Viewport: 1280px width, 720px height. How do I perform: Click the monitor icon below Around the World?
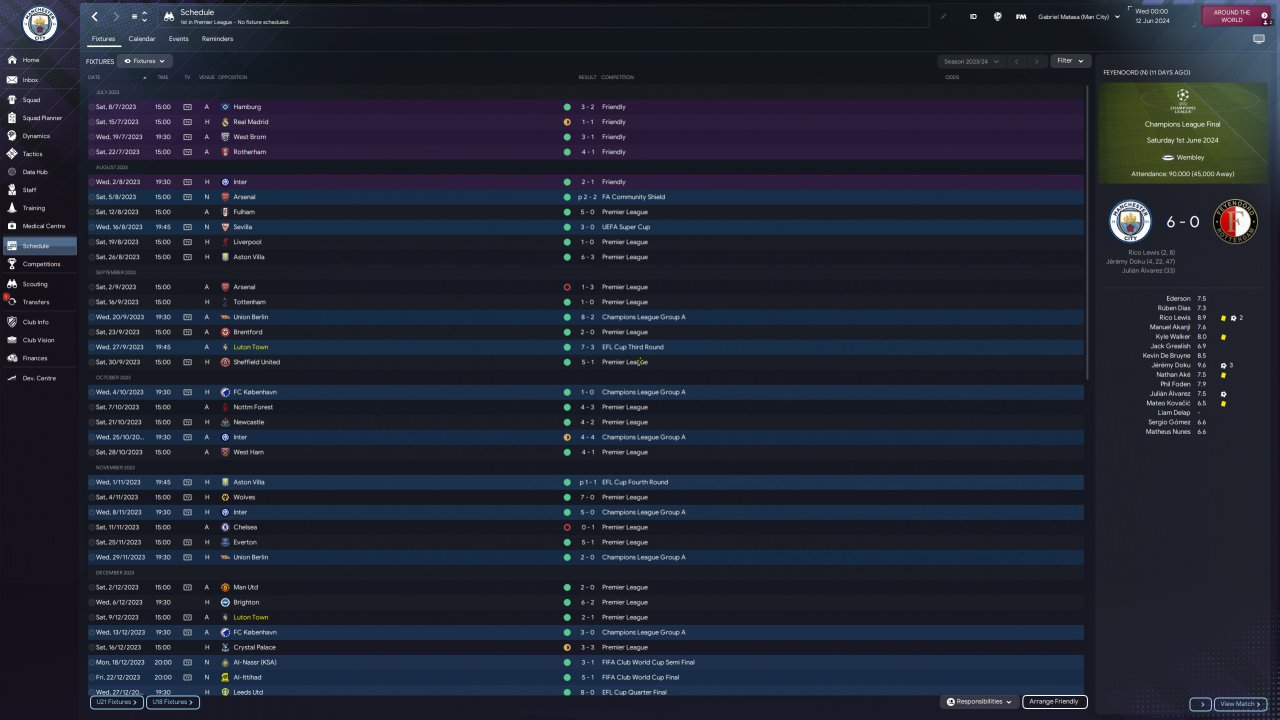pyautogui.click(x=1259, y=39)
